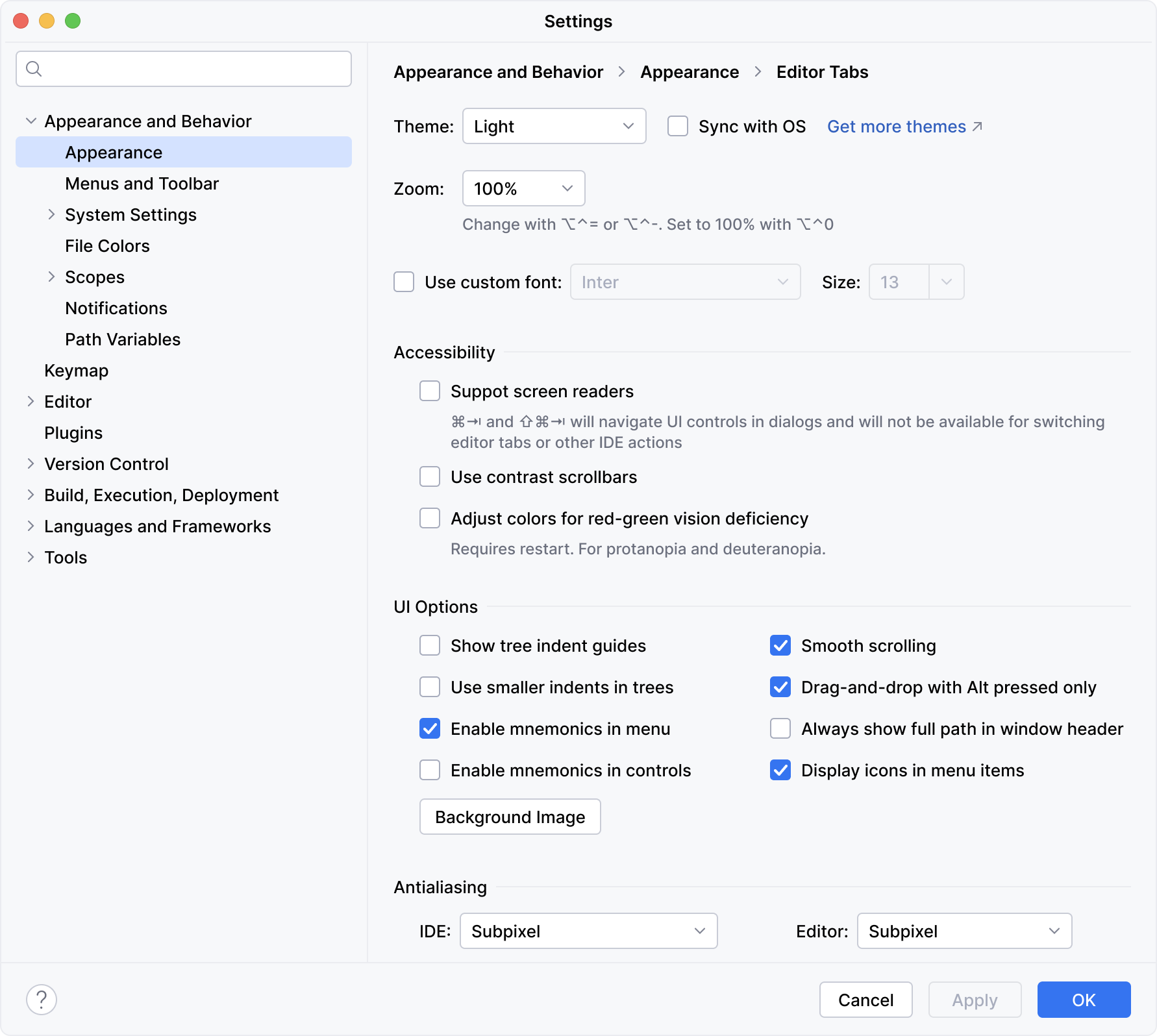Image resolution: width=1157 pixels, height=1036 pixels.
Task: Select Menus and Toolbar in sidebar
Action: tap(142, 184)
